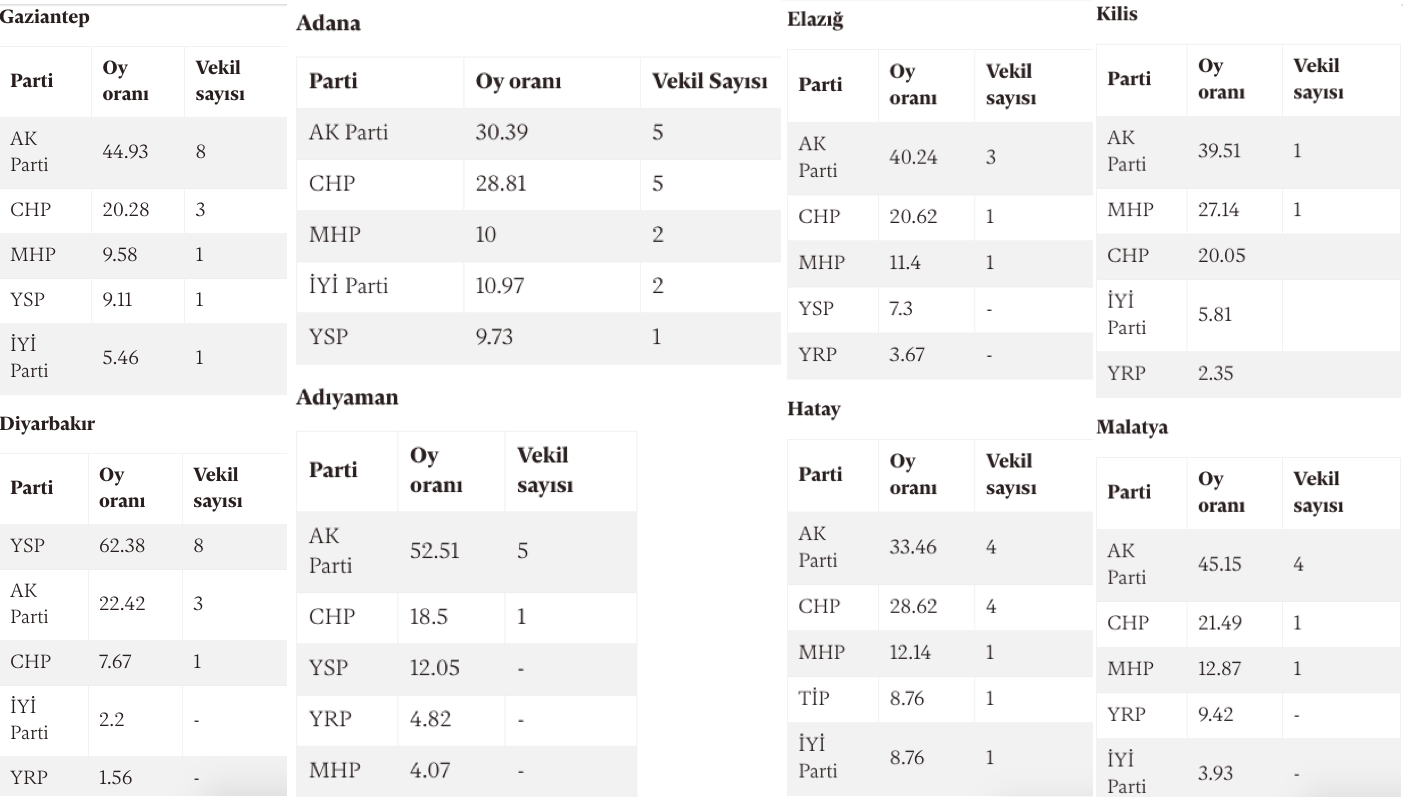Select the Adıyaman heading text
The image size is (1403, 797).
pyautogui.click(x=347, y=397)
